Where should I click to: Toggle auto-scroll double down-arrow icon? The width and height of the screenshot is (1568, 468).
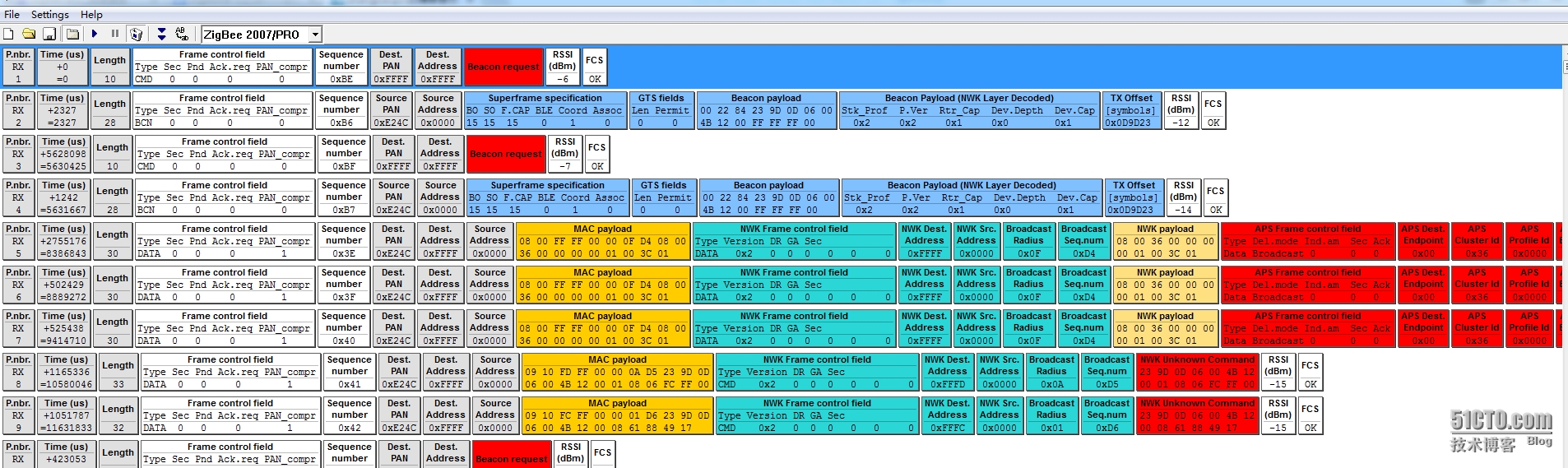(161, 34)
